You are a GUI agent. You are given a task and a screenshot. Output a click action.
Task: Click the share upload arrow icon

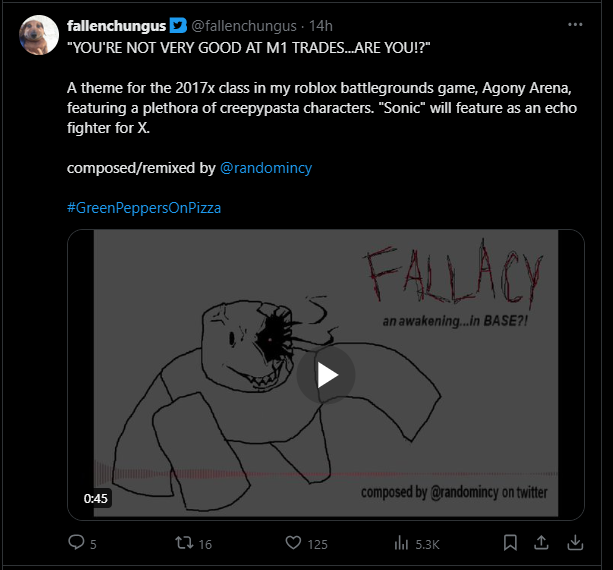(x=542, y=543)
